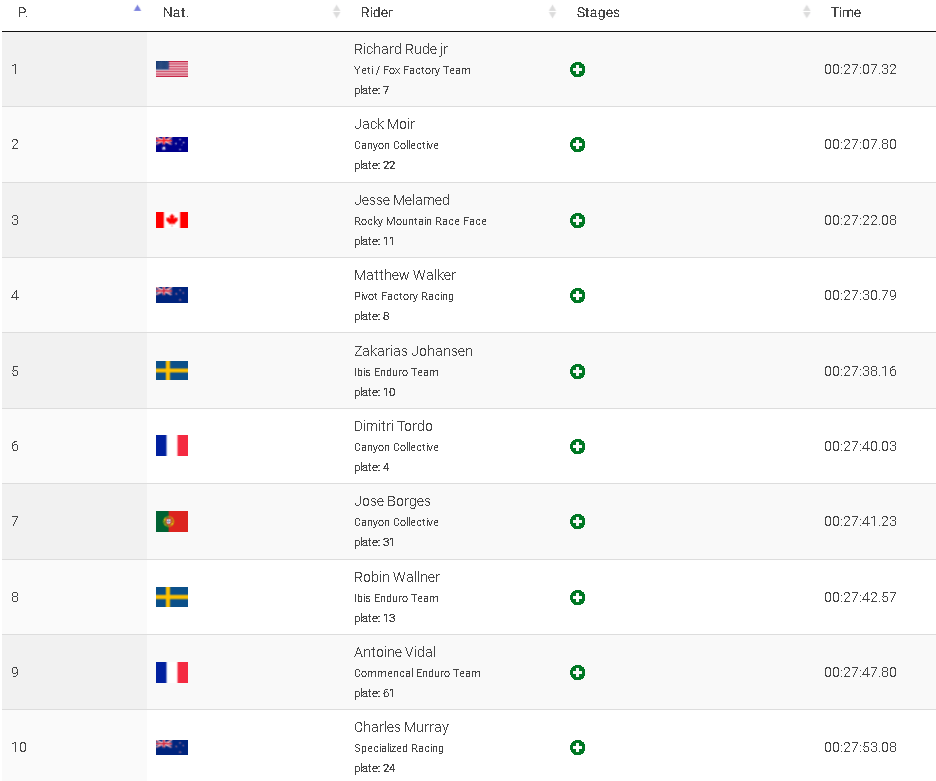This screenshot has width=936, height=781.
Task: Click the Stages column sort arrows
Action: (806, 13)
